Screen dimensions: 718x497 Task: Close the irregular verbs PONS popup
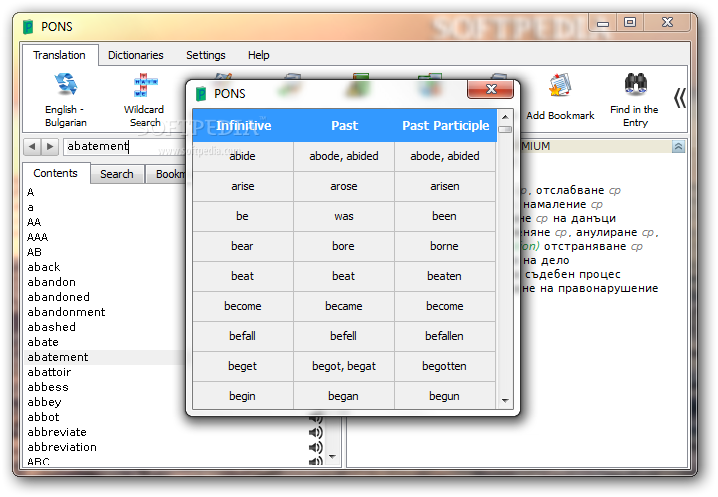[x=490, y=89]
